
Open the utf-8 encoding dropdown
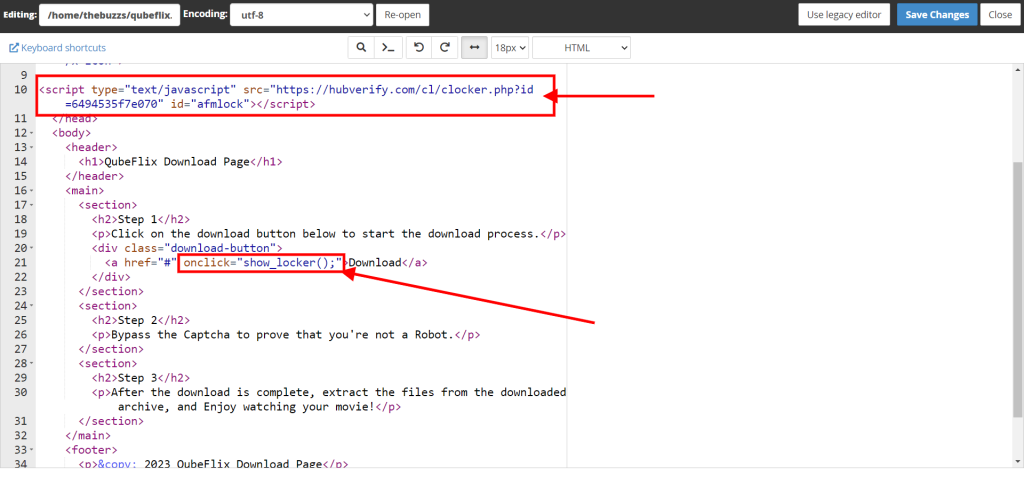301,14
